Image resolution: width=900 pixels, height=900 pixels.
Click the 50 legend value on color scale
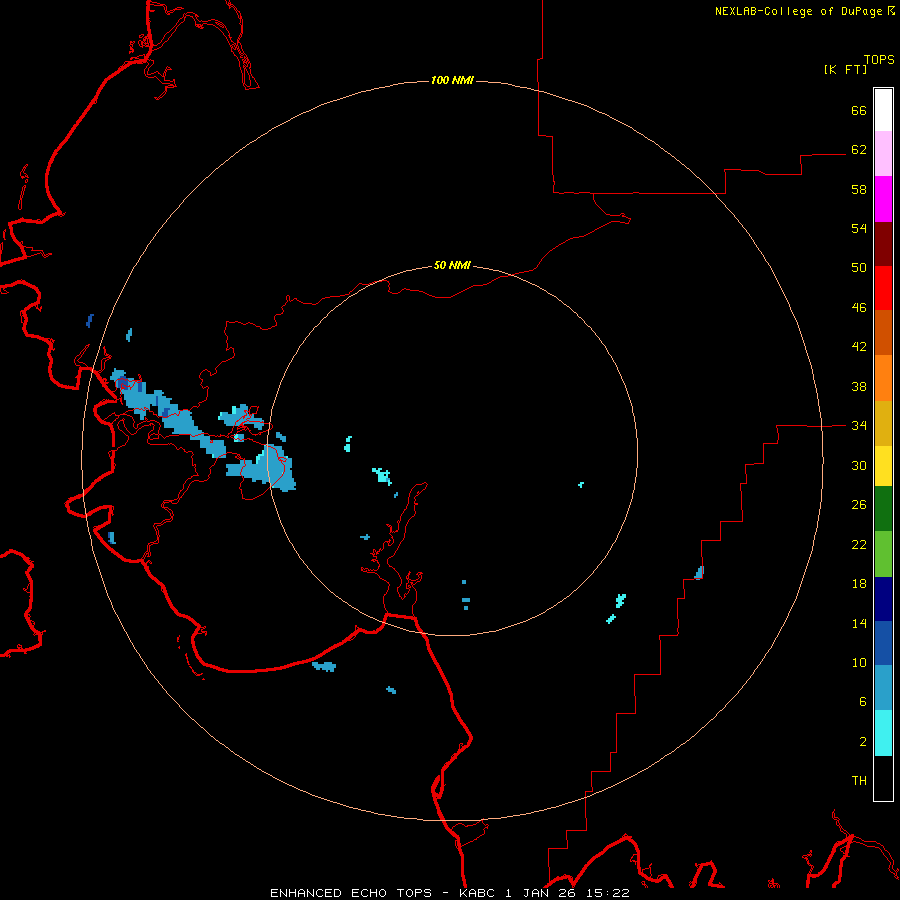pos(859,268)
